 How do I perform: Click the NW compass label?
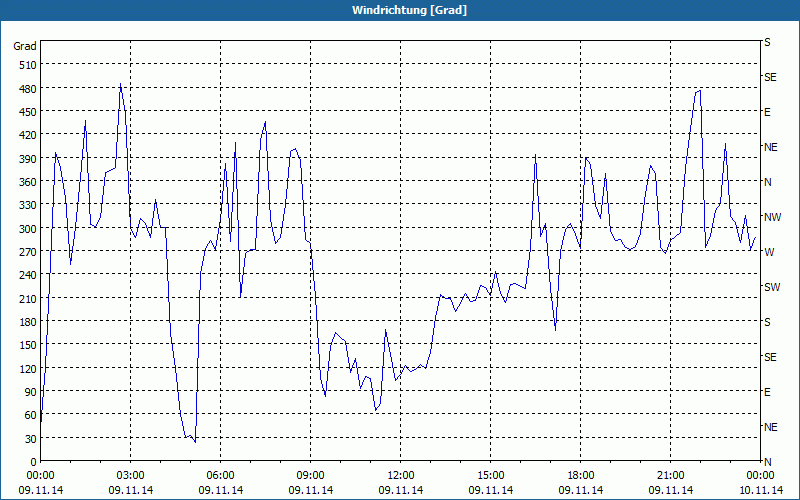click(x=772, y=217)
